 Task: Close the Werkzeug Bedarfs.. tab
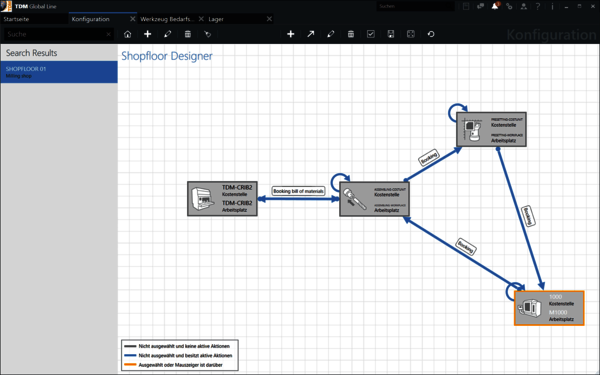(201, 19)
